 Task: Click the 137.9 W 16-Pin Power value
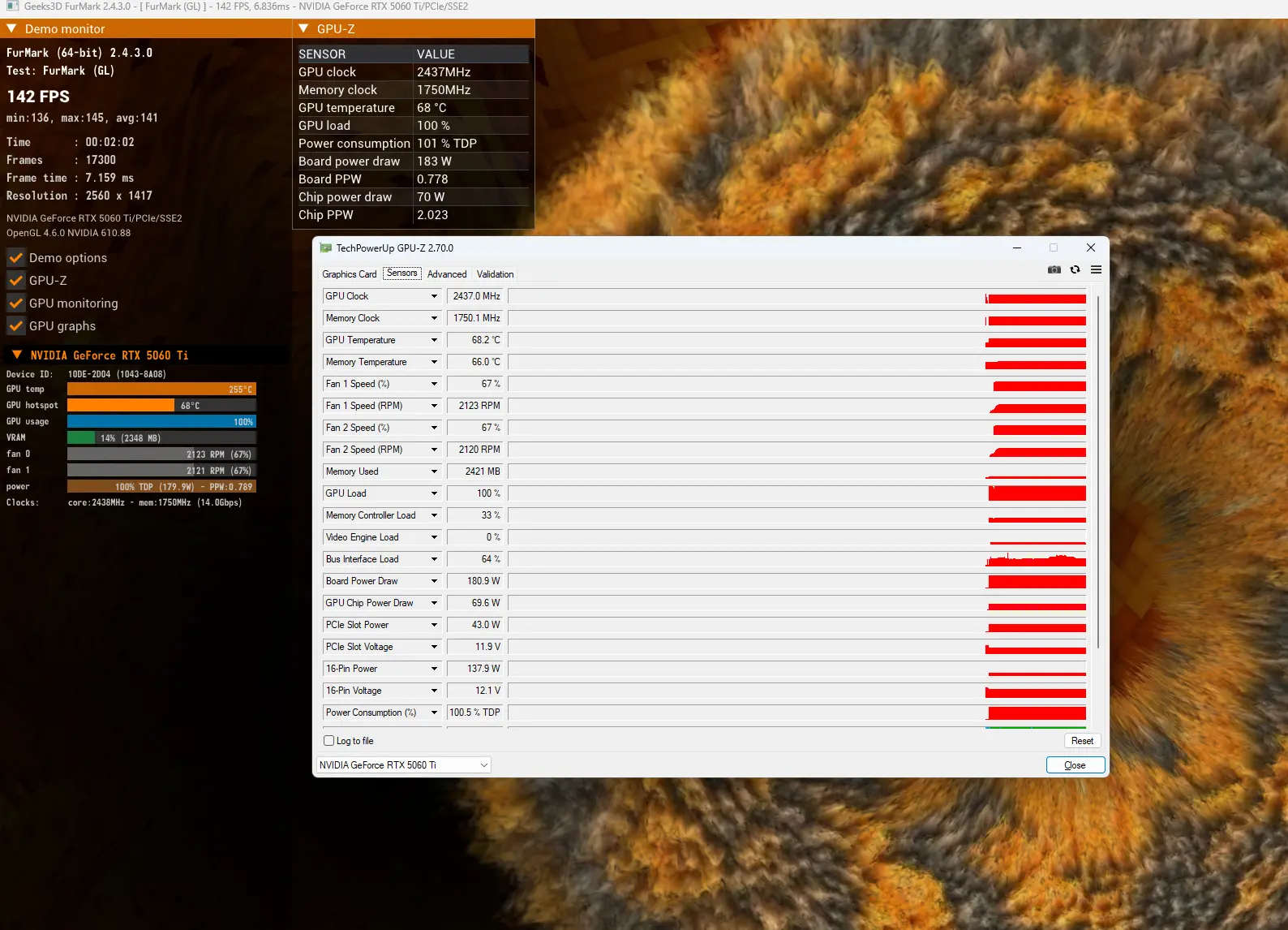475,669
